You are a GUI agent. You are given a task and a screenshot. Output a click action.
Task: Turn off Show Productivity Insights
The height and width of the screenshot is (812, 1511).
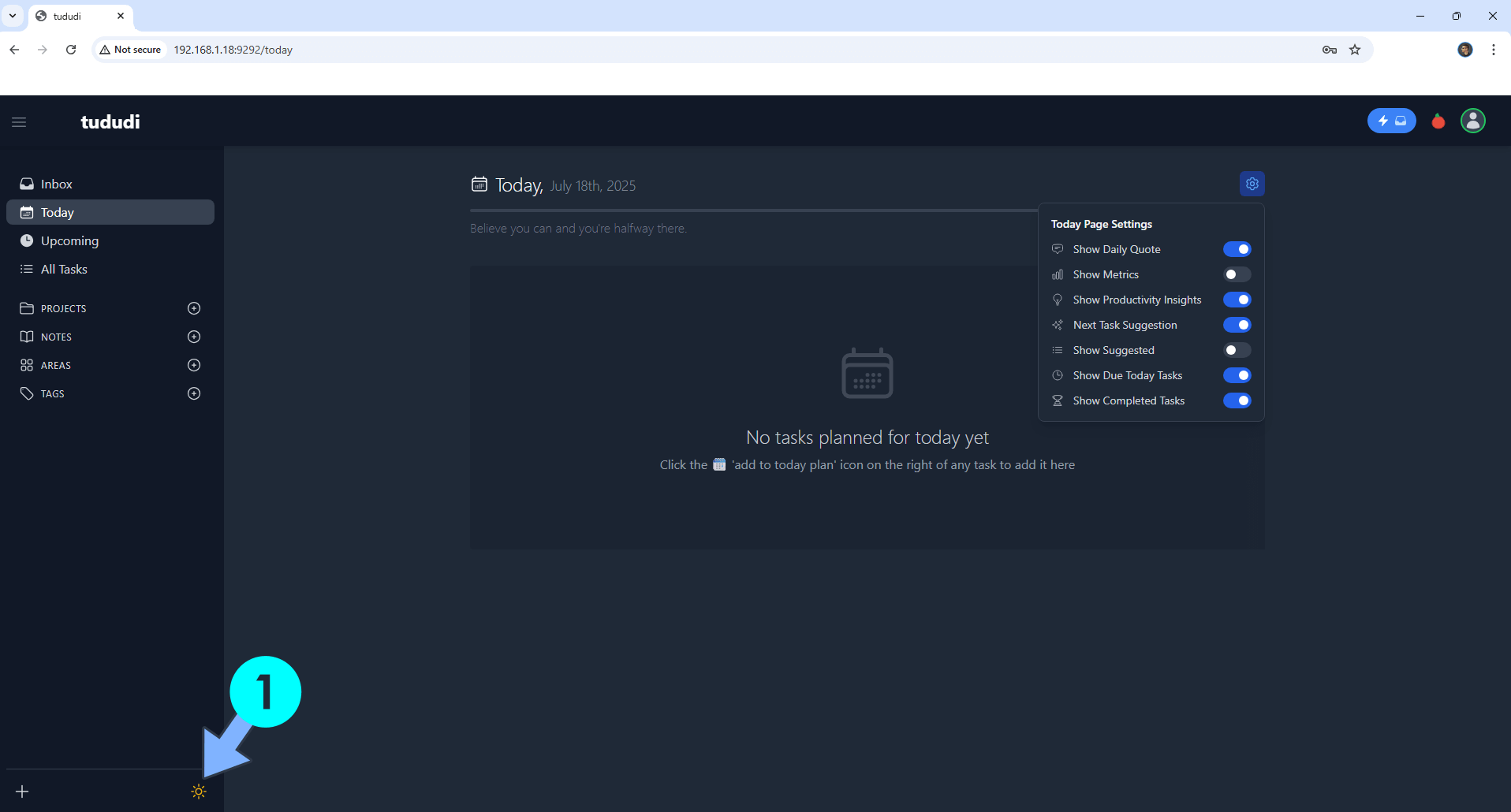[x=1237, y=300]
